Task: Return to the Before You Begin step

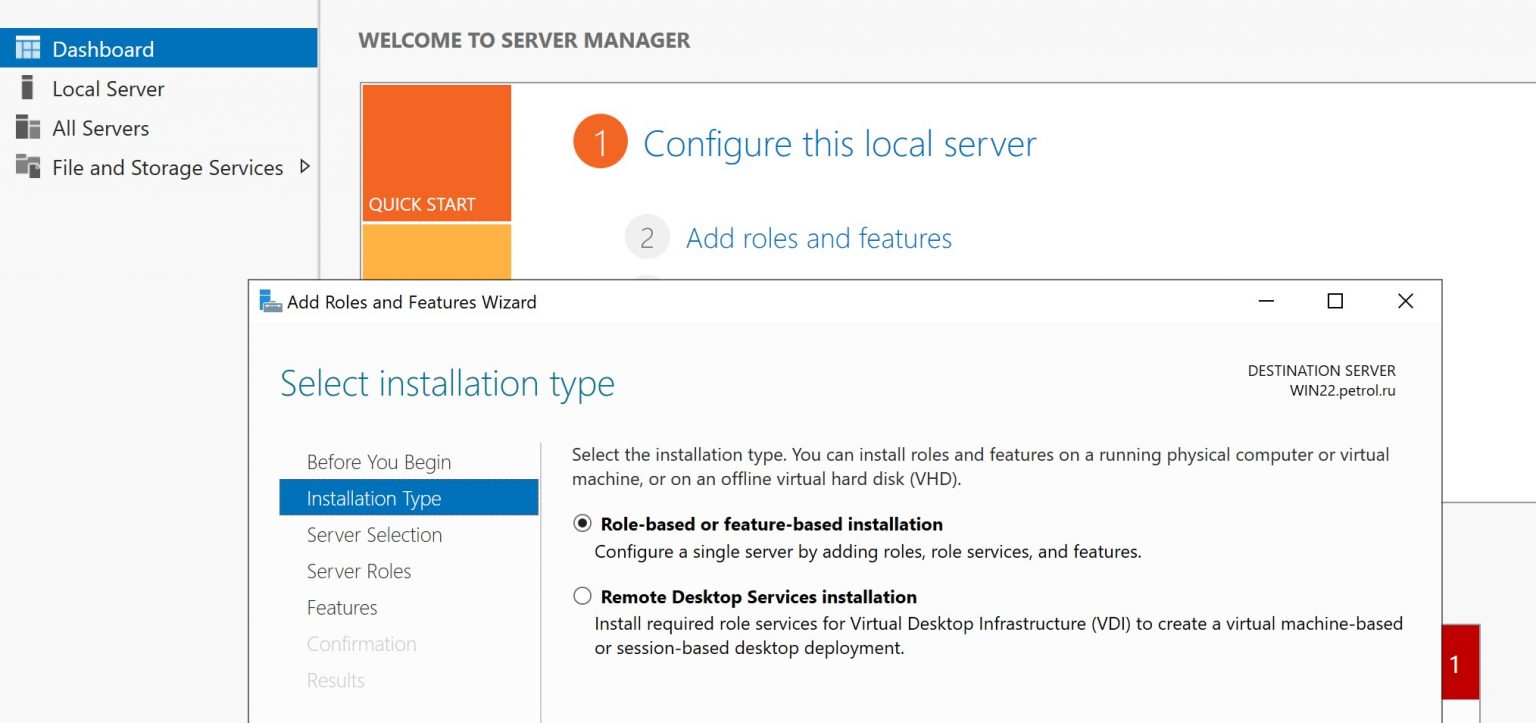Action: click(x=378, y=462)
